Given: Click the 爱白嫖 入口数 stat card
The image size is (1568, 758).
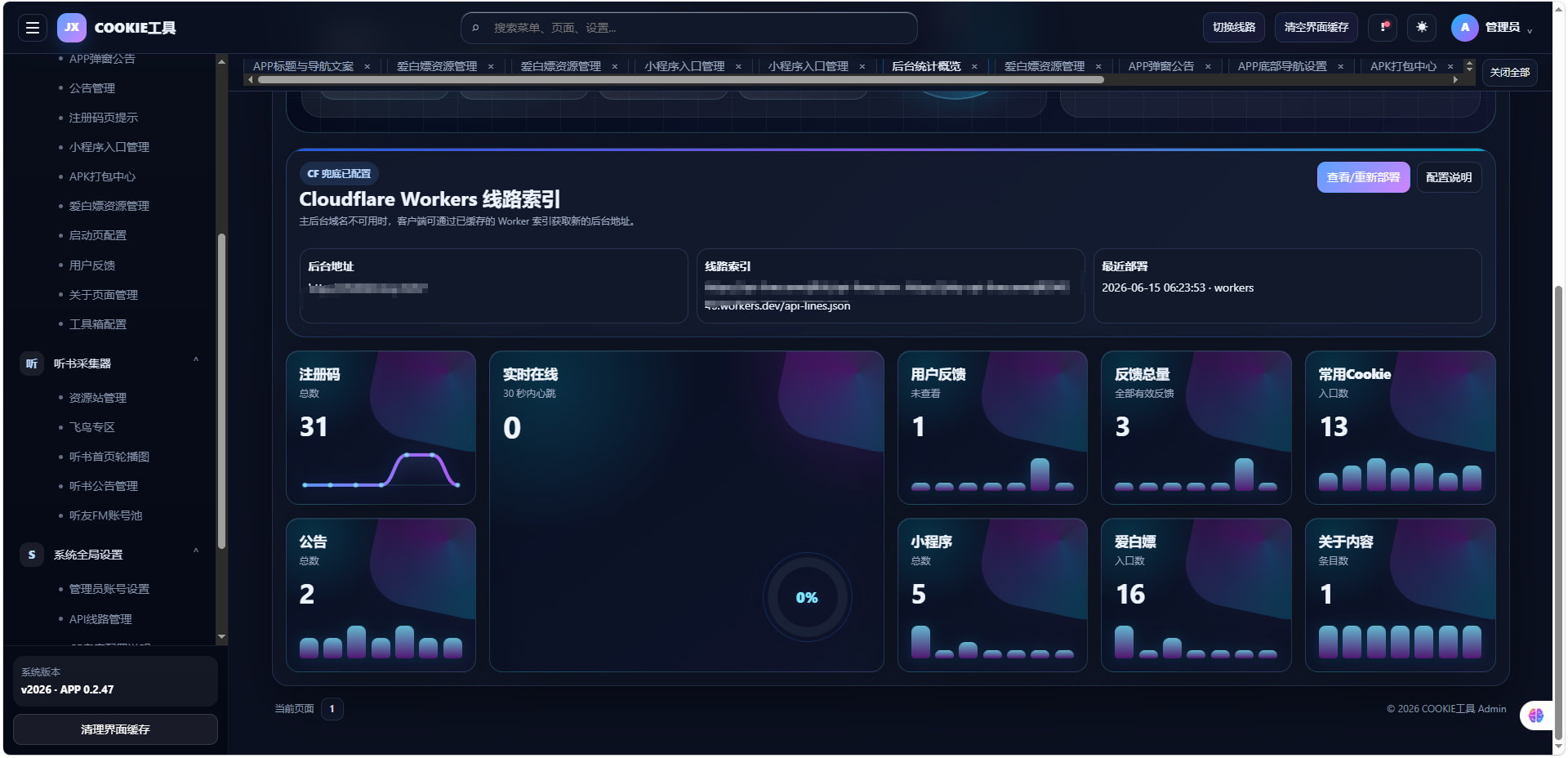Looking at the screenshot, I should 1196,595.
